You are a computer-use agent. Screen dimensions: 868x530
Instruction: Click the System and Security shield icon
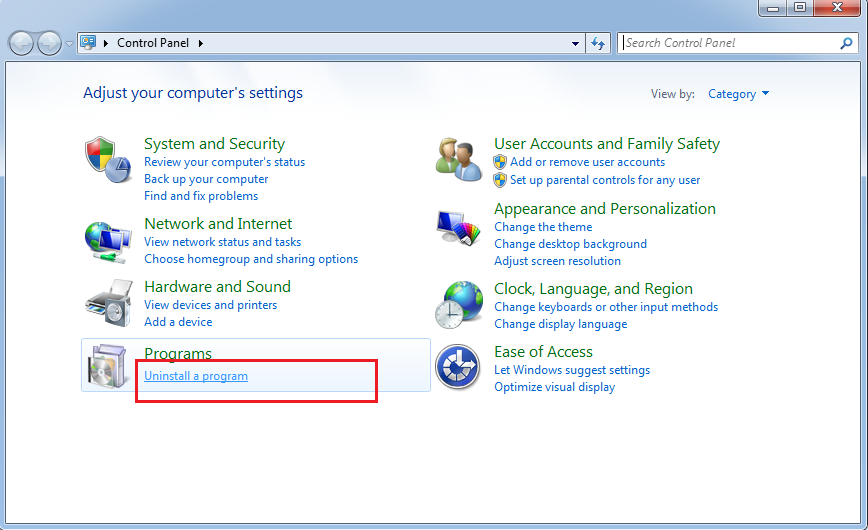coord(108,159)
